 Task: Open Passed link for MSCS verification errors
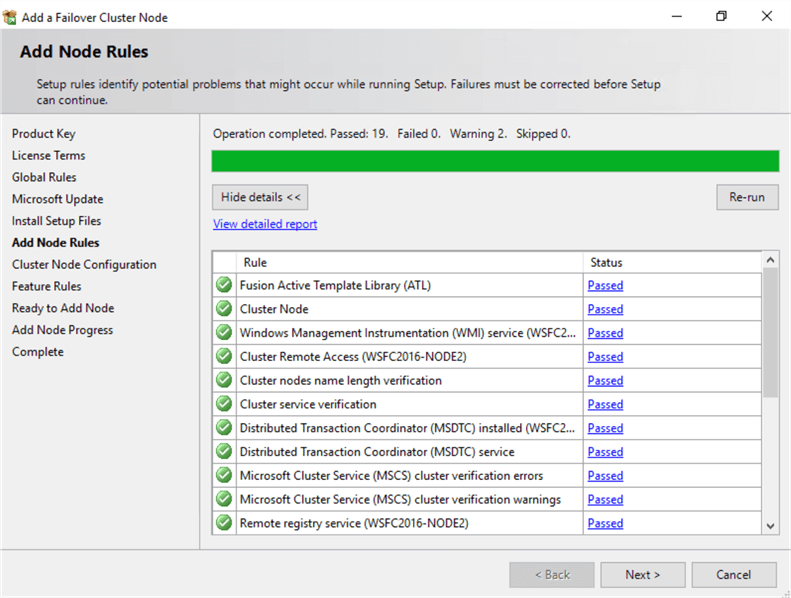tap(605, 475)
